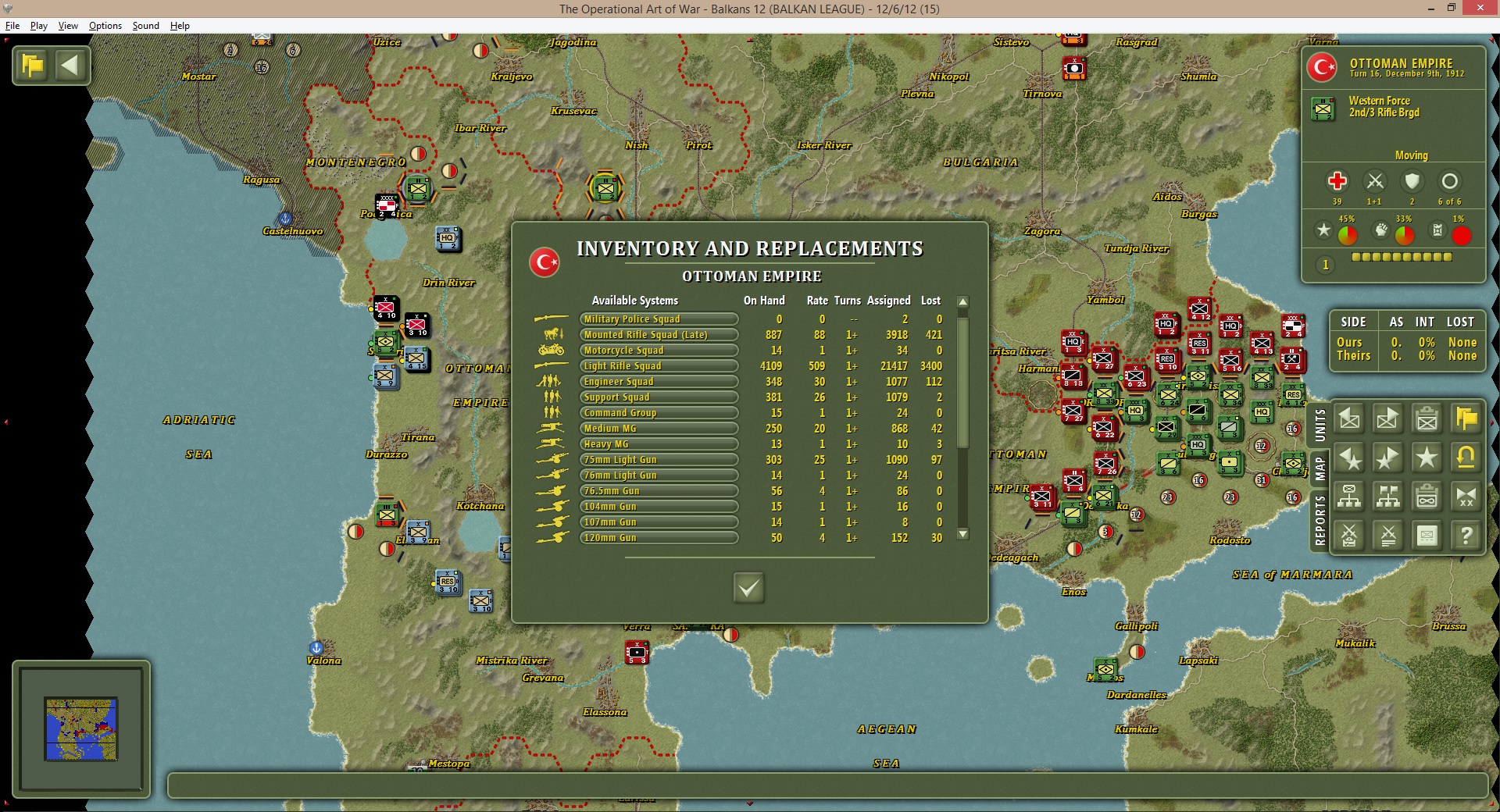Select the Military Police Squad row
The height and width of the screenshot is (812, 1500).
738,319
